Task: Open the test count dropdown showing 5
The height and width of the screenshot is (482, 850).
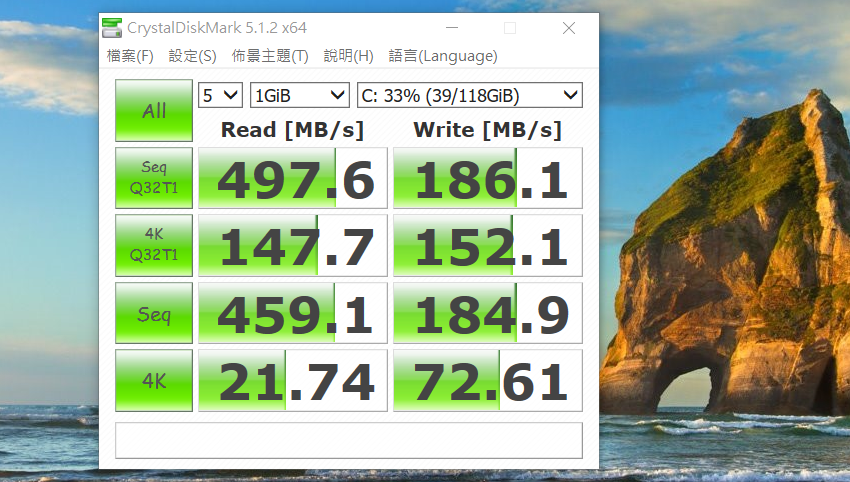Action: (220, 95)
